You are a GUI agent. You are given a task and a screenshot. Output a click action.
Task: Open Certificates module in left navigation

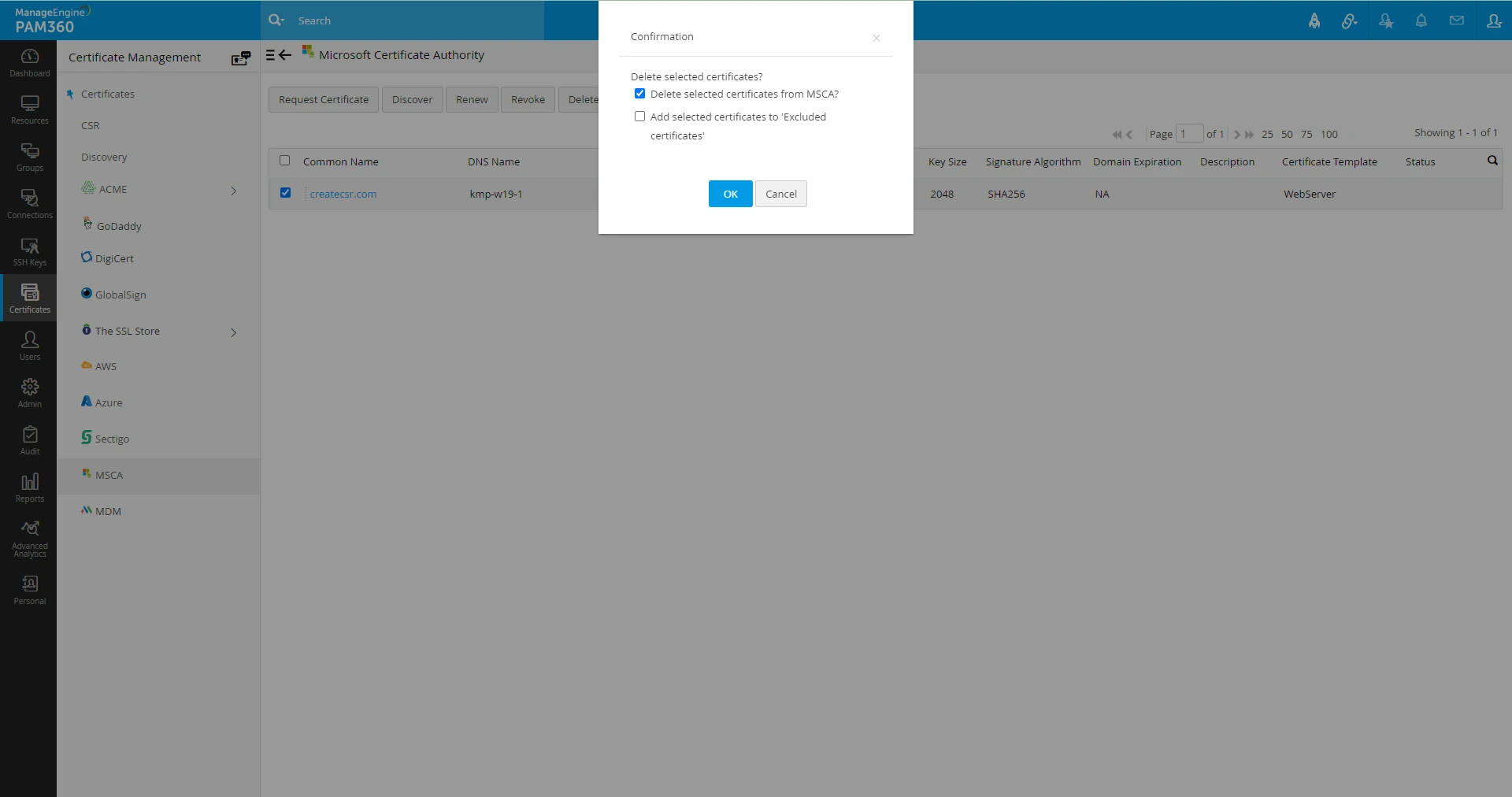tap(29, 298)
